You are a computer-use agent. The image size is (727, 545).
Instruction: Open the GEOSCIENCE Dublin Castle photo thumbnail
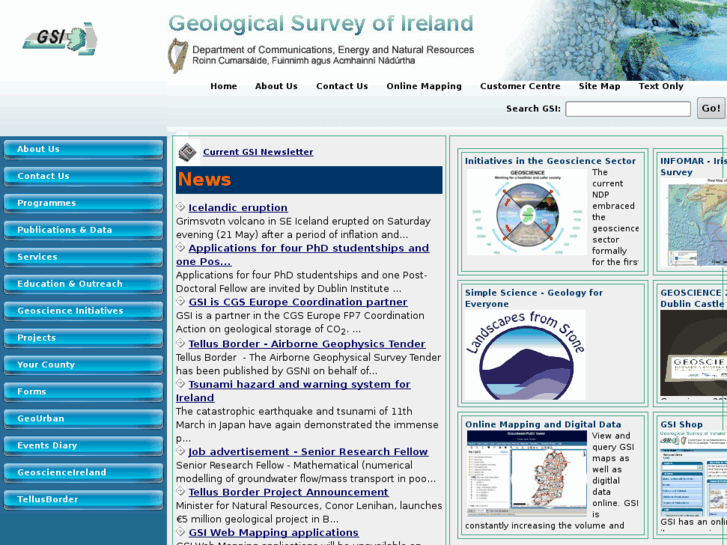coord(694,353)
